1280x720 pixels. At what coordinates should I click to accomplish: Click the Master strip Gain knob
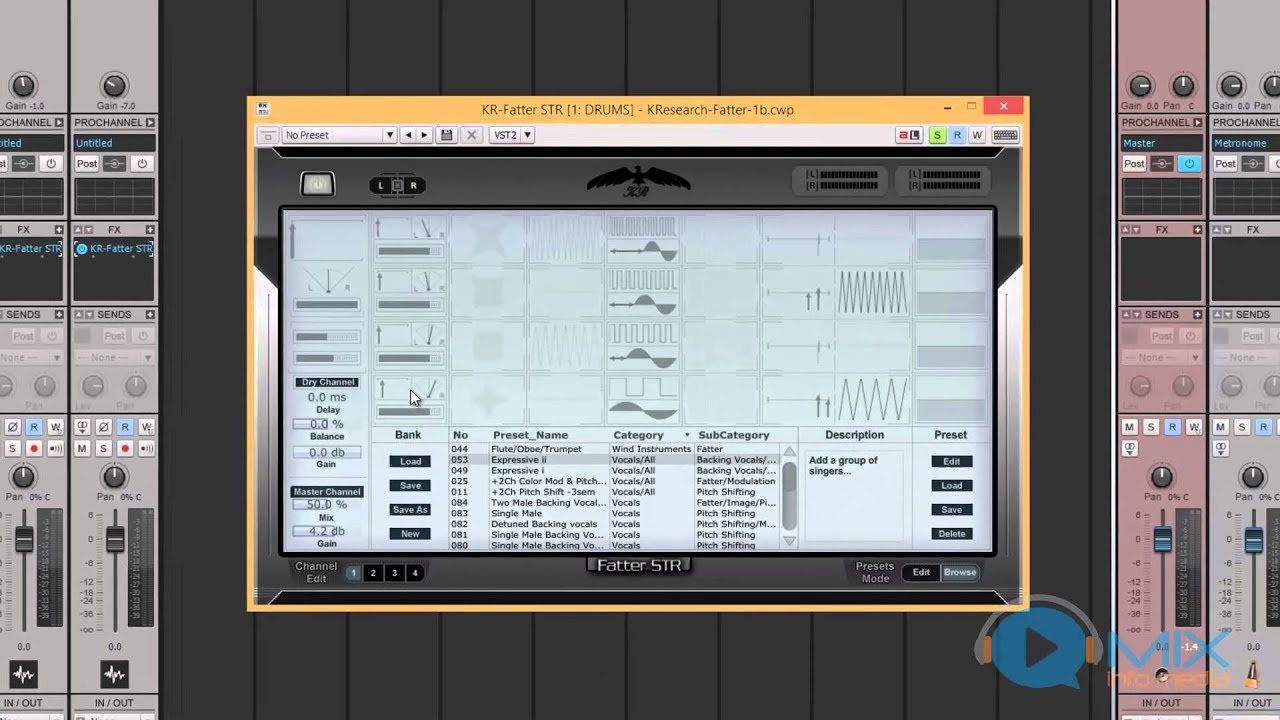1140,86
